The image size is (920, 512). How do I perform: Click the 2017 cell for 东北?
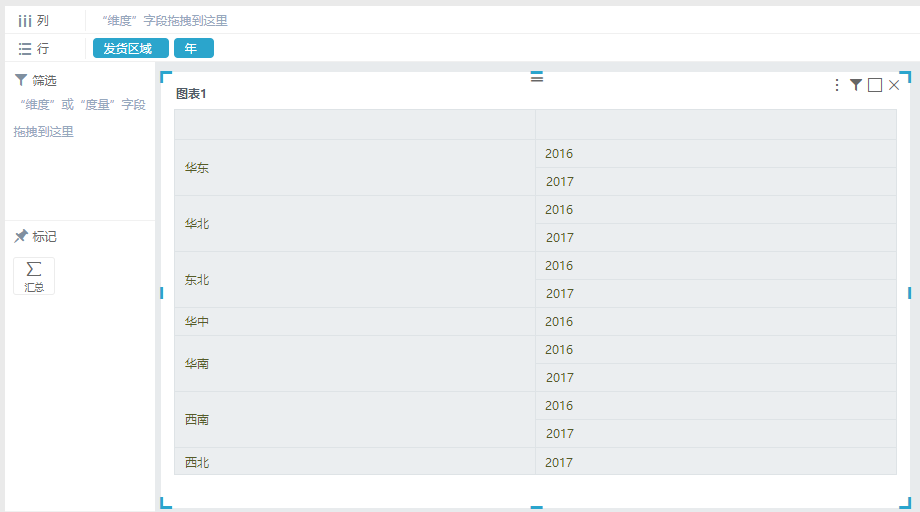click(x=716, y=294)
